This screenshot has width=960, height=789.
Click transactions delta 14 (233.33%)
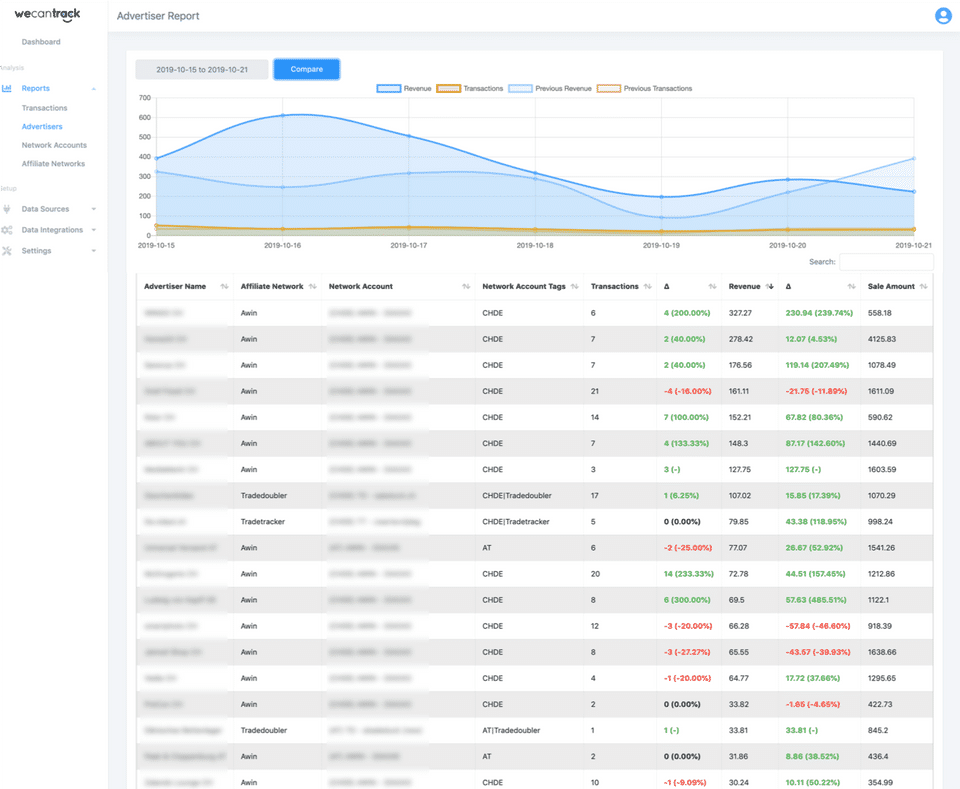tap(688, 574)
